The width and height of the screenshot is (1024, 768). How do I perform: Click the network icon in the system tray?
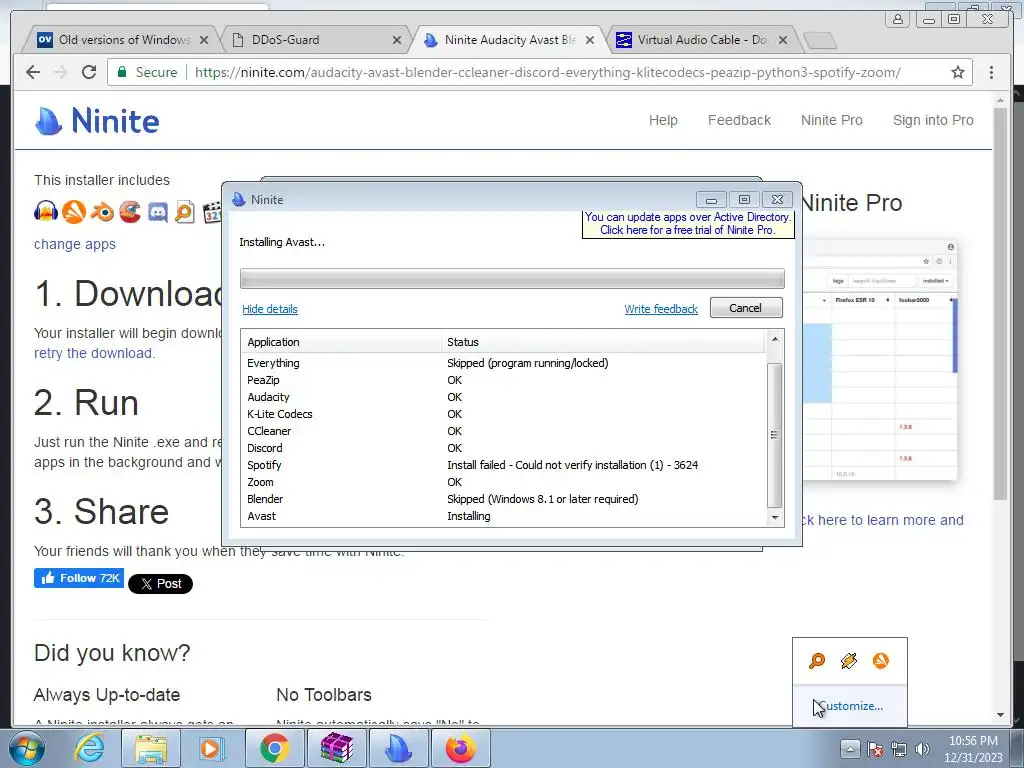click(x=899, y=749)
